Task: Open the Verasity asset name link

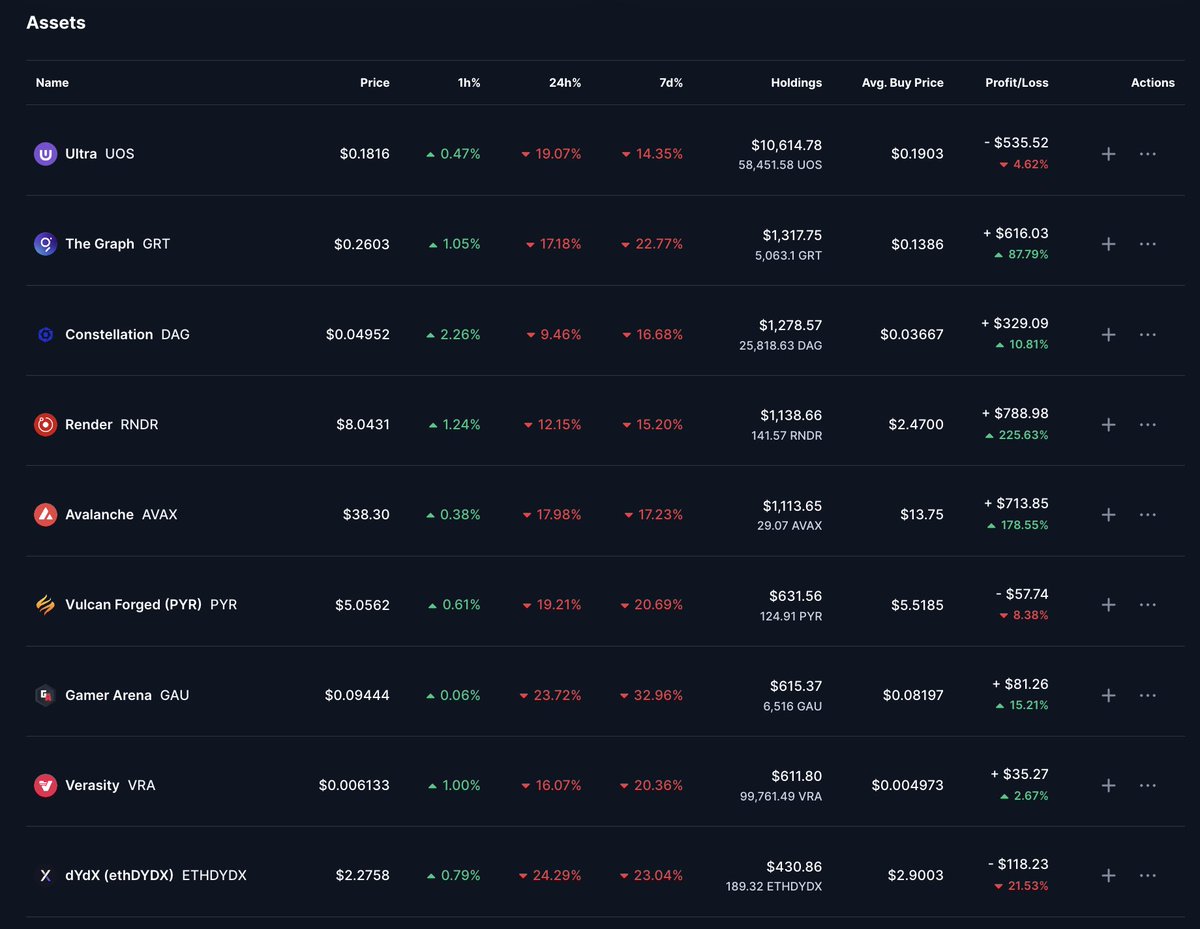Action: coord(92,785)
